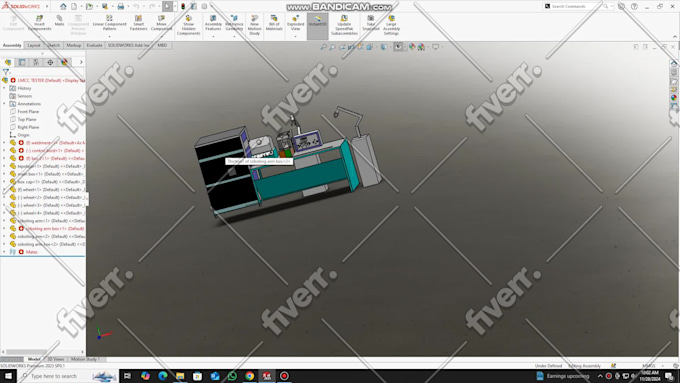Switch to the DisplayManager color tab
Viewport: 680px width, 383px height.
tap(64, 62)
